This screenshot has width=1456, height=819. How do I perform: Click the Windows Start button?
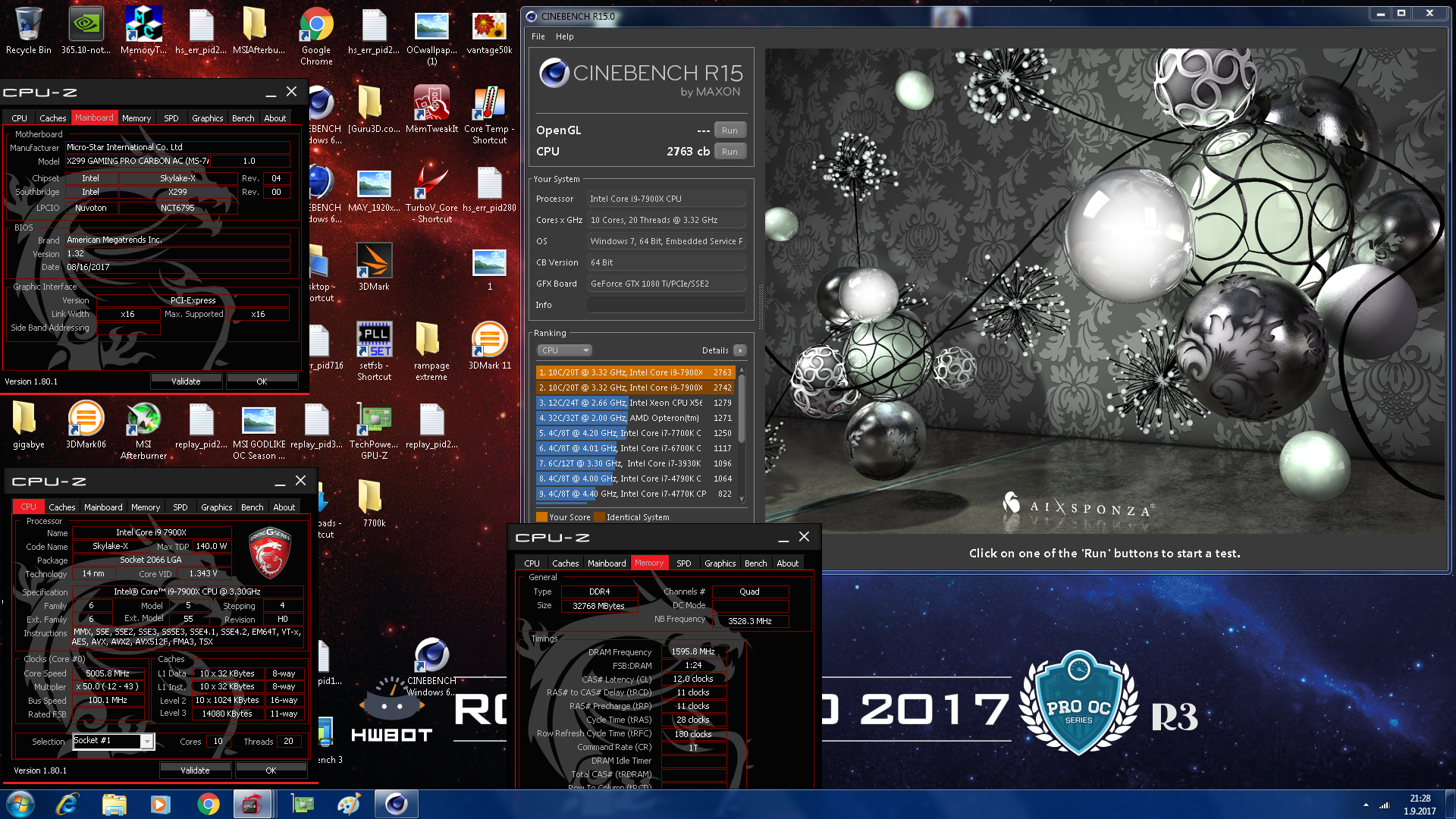(20, 804)
